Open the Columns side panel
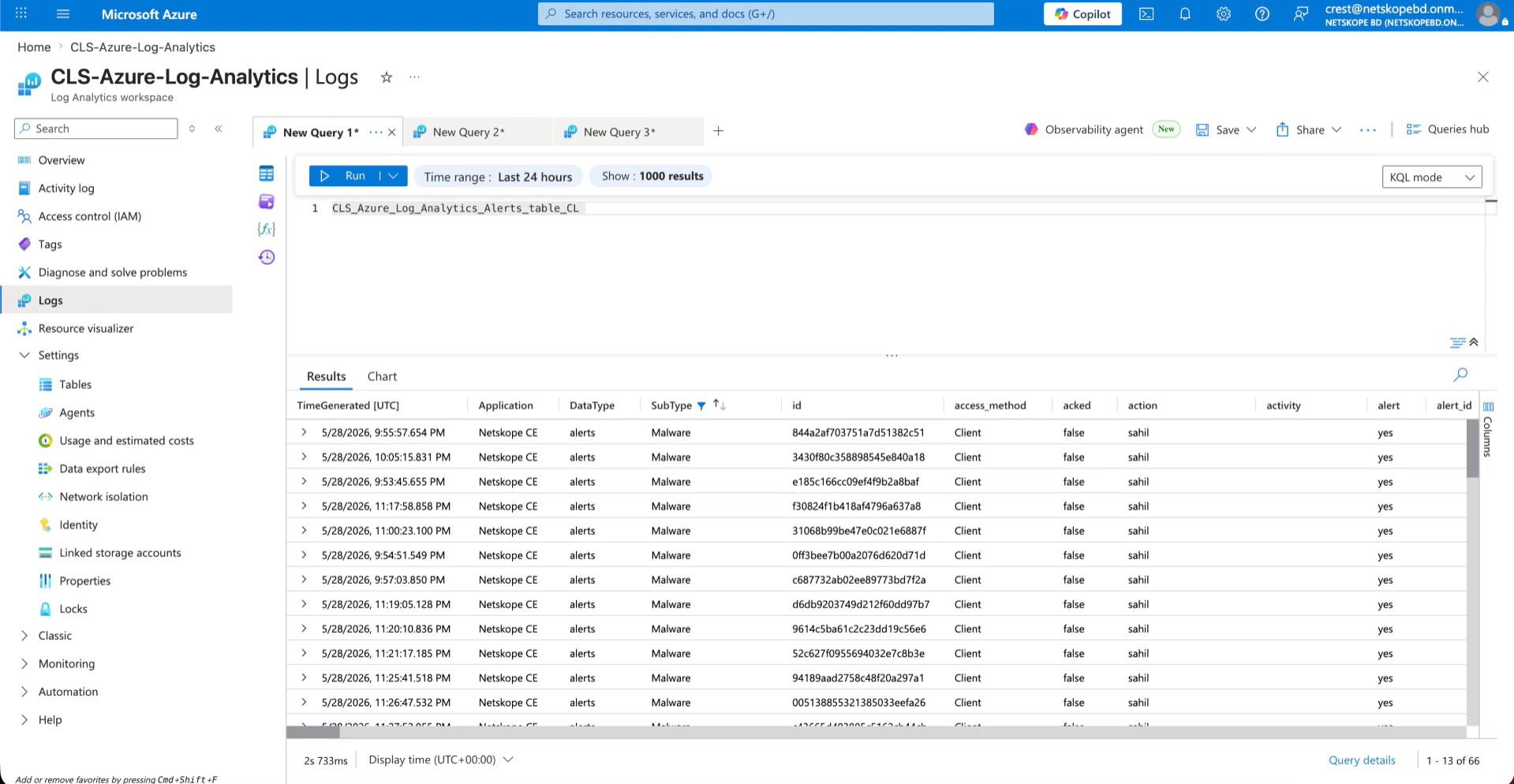The image size is (1514, 784). (1488, 430)
